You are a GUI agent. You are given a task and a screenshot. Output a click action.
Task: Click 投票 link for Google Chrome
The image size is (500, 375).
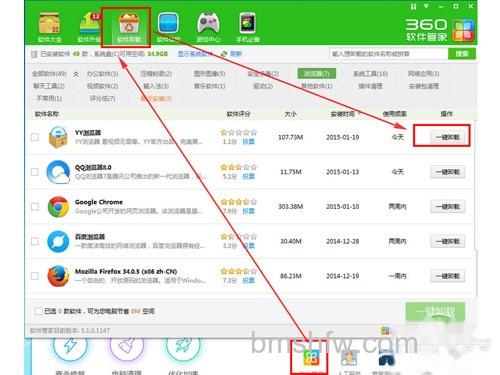248,211
